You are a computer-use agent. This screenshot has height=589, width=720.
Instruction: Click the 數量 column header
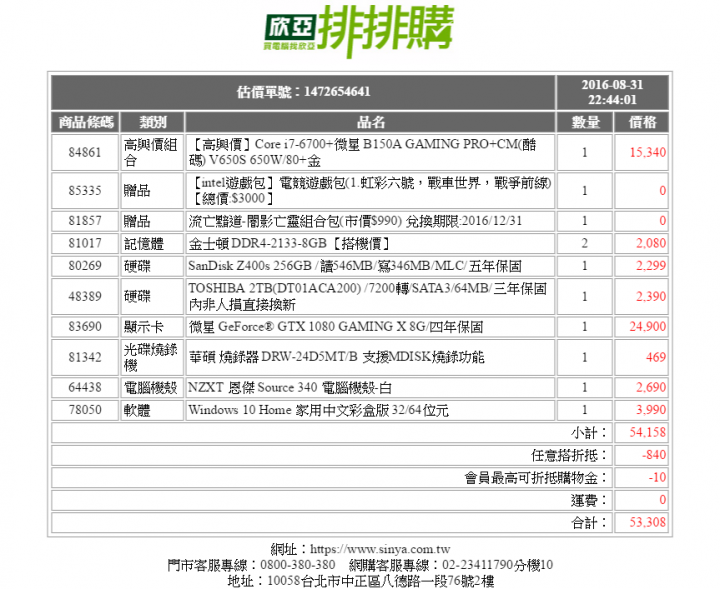point(585,122)
